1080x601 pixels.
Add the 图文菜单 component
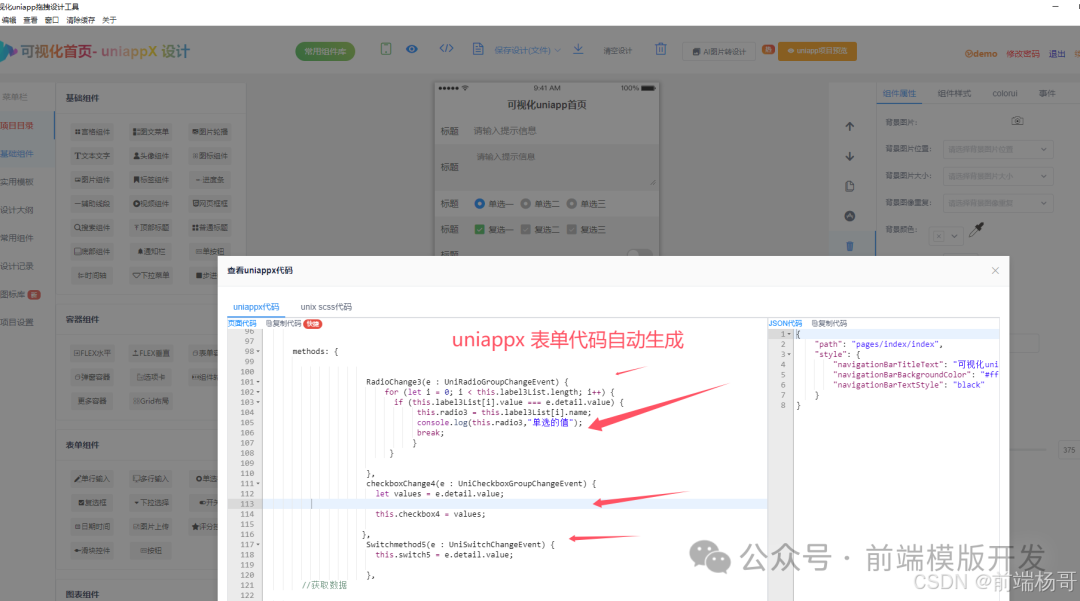coord(151,131)
